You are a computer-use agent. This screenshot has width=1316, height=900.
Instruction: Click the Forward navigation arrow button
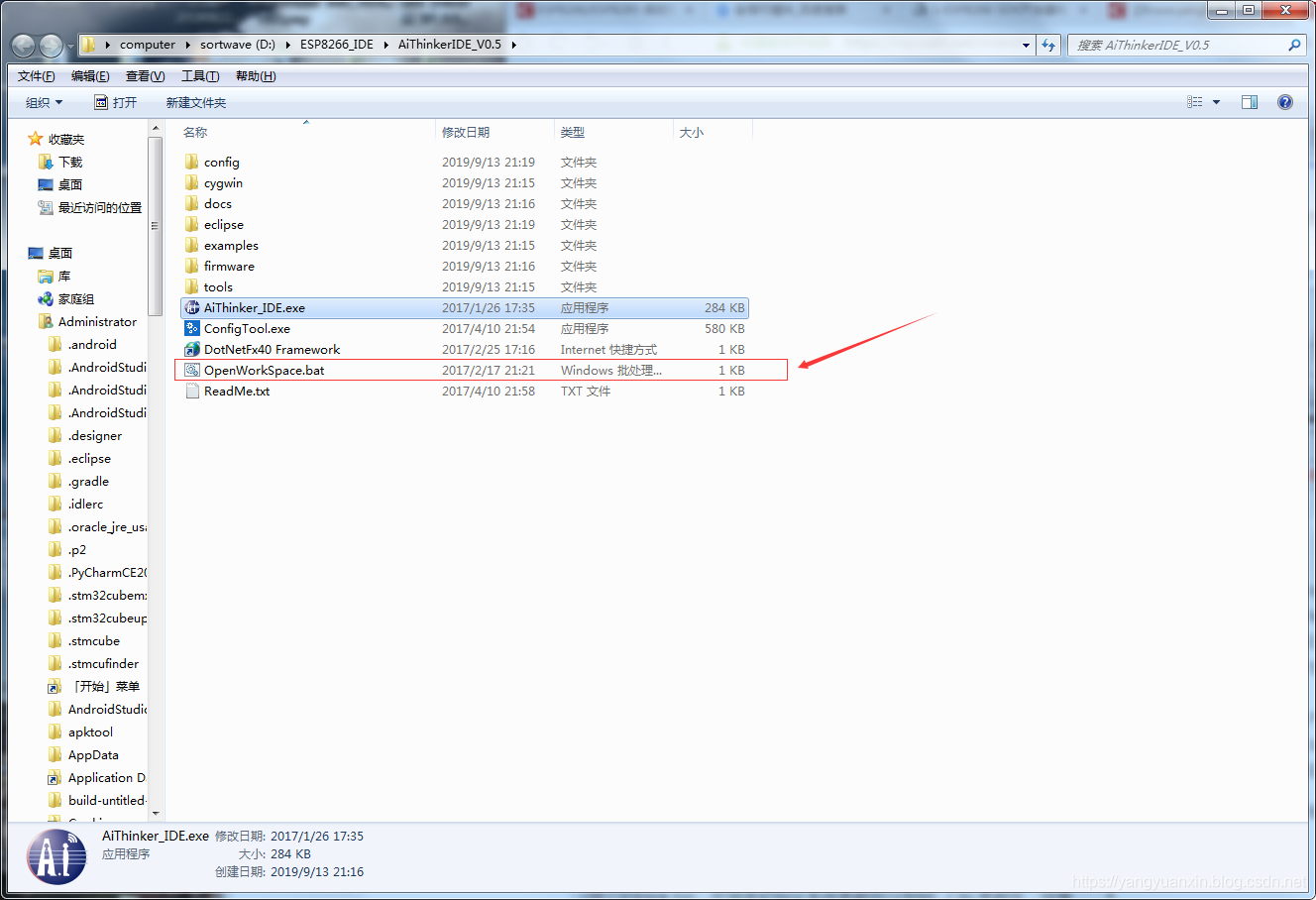[x=52, y=46]
